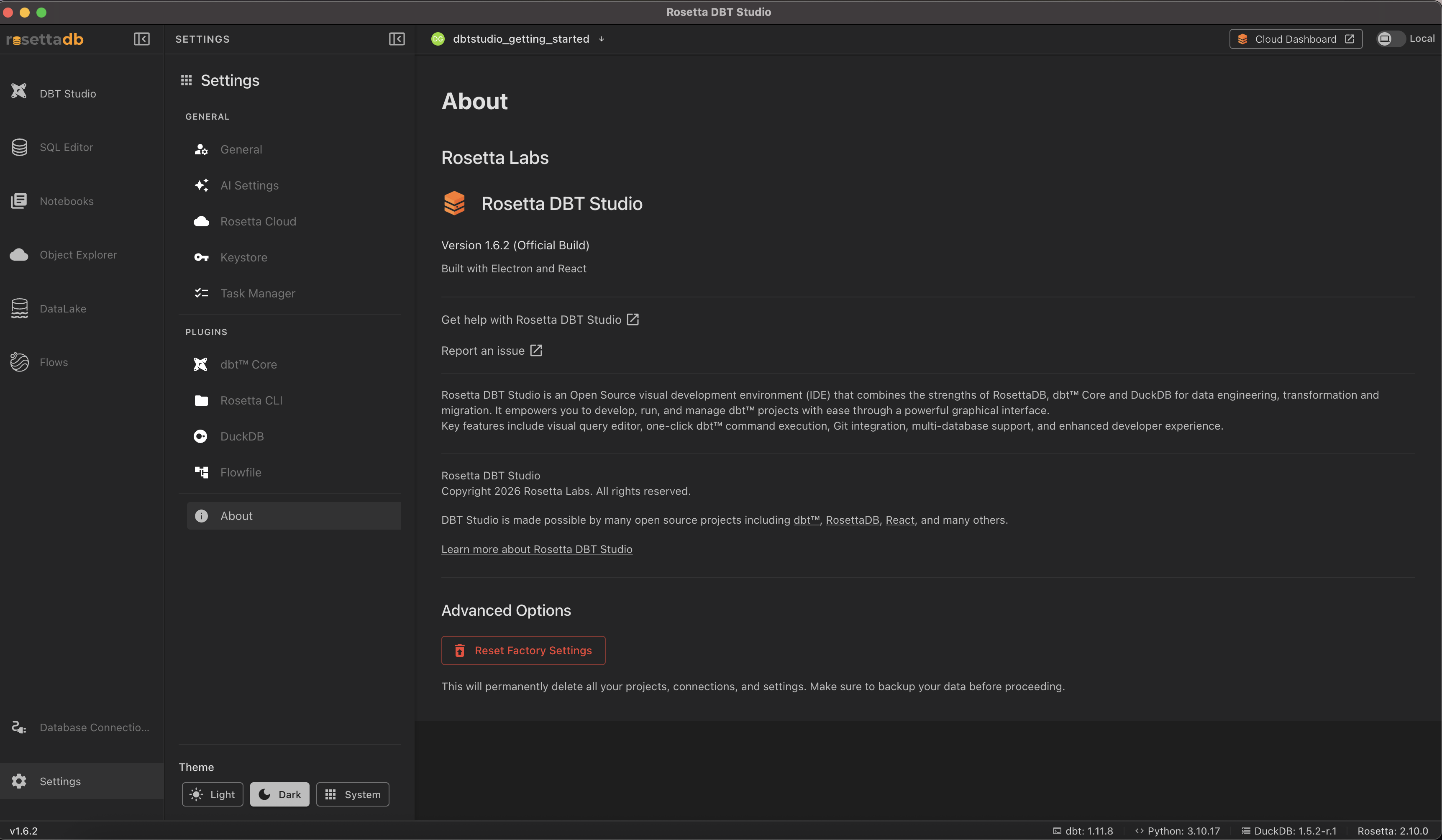Click the Rosetta DBT Studio orange logo
The height and width of the screenshot is (840, 1442).
point(454,203)
